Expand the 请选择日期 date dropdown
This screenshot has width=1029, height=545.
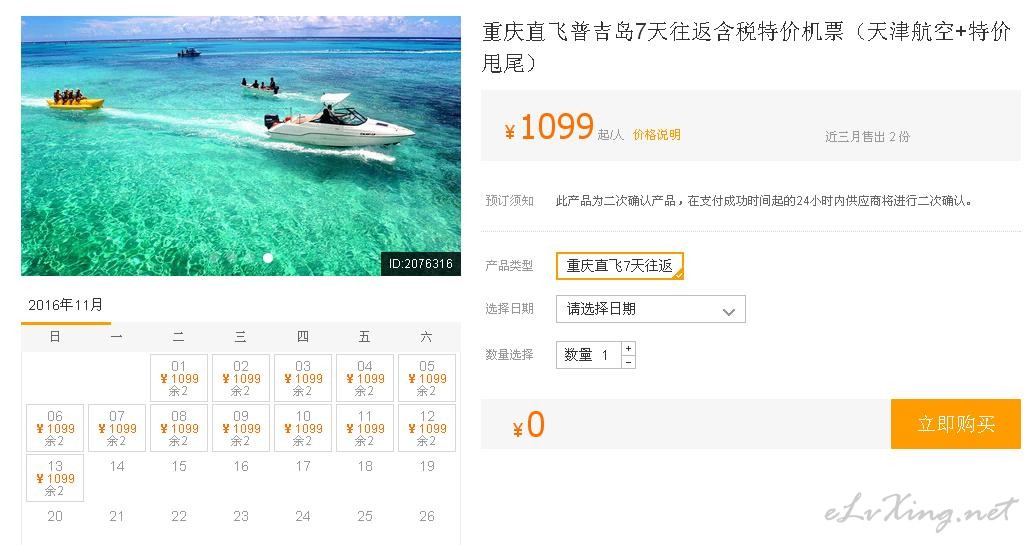pos(650,309)
